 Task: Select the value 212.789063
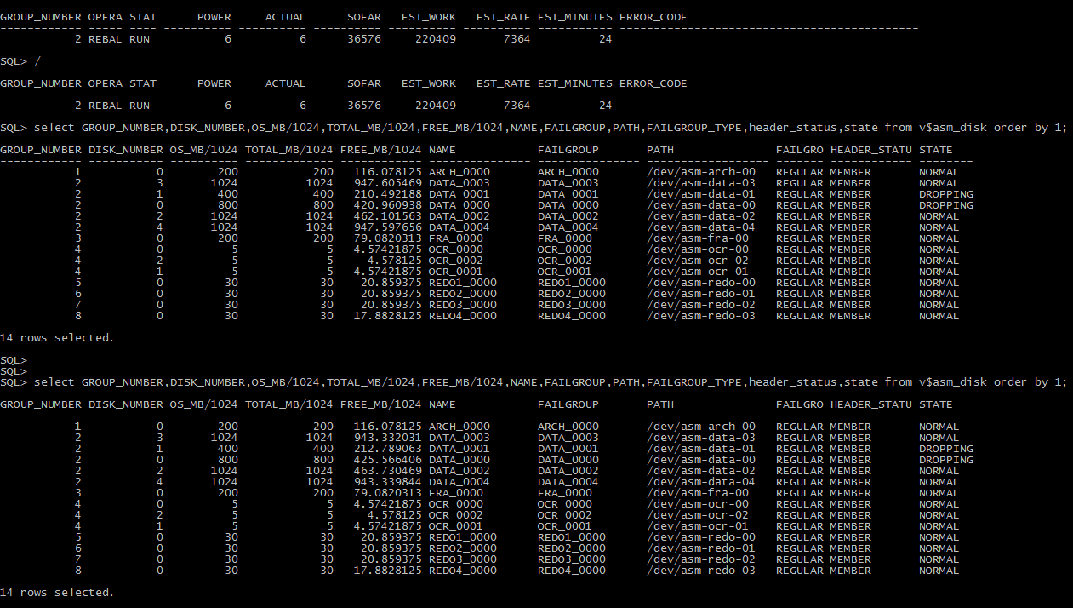click(x=388, y=448)
